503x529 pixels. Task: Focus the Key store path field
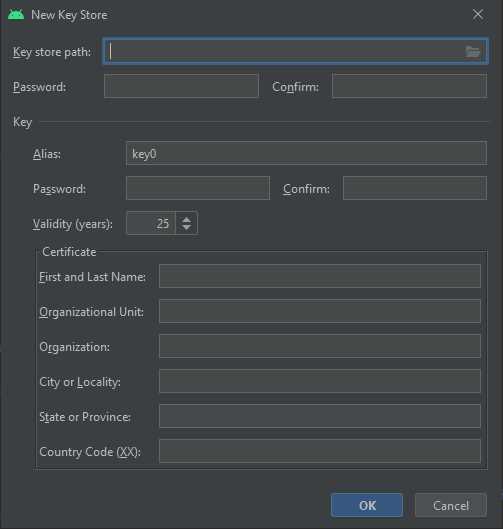(x=296, y=51)
